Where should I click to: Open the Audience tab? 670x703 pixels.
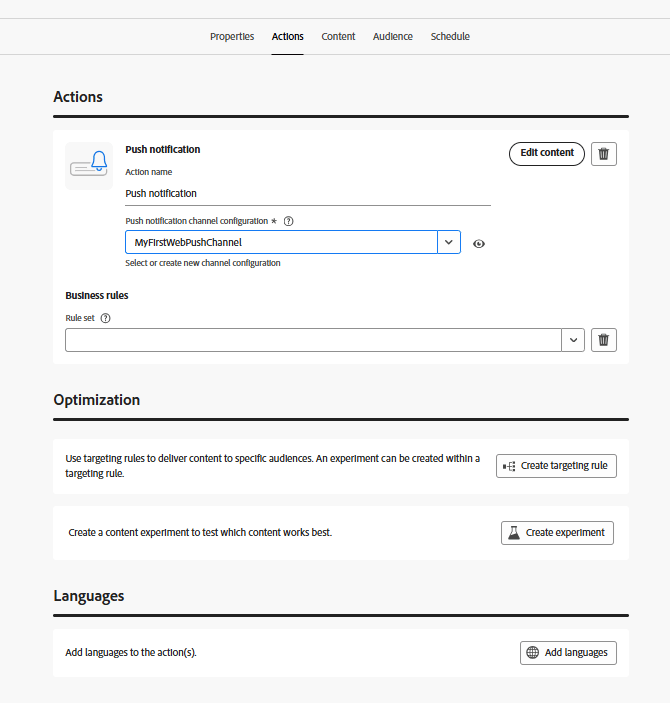point(393,37)
